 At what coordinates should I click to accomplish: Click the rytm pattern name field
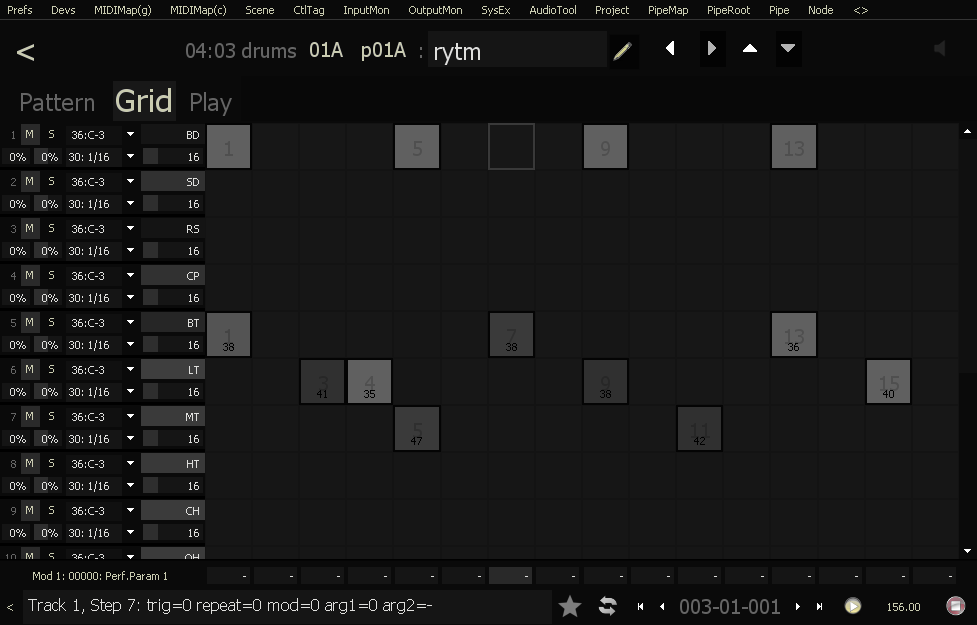click(516, 51)
